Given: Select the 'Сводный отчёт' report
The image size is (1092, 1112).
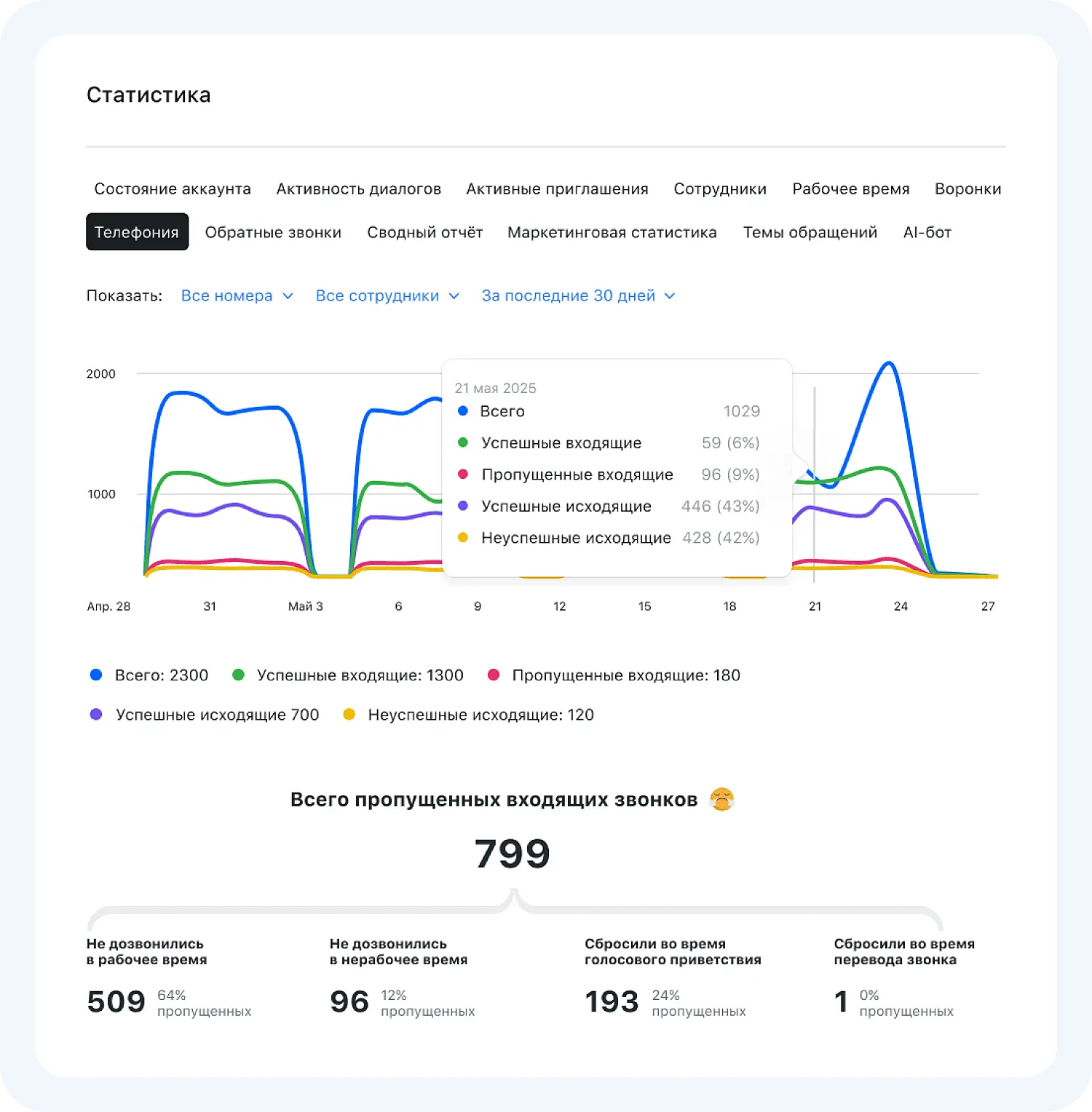Looking at the screenshot, I should (x=426, y=231).
